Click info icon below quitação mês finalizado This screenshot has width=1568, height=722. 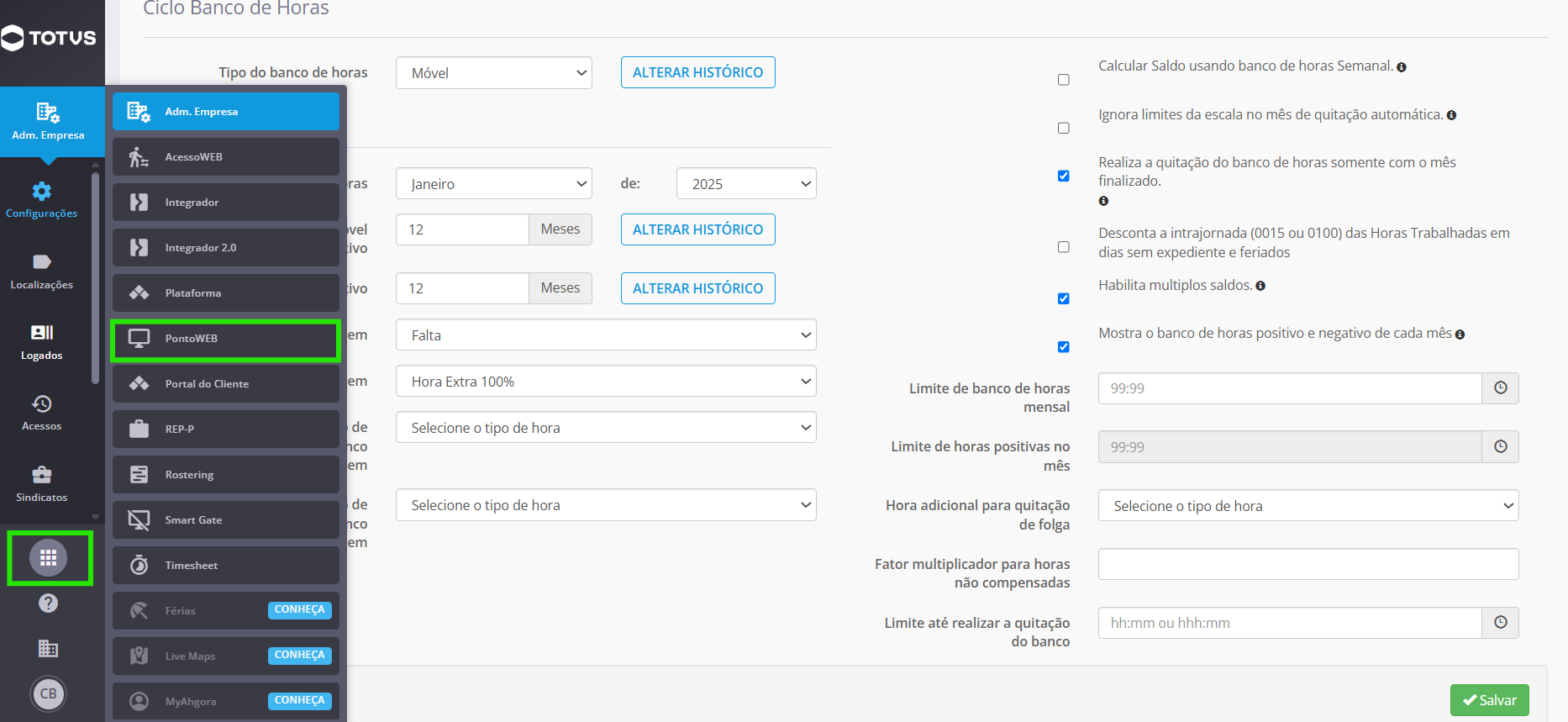pyautogui.click(x=1103, y=201)
